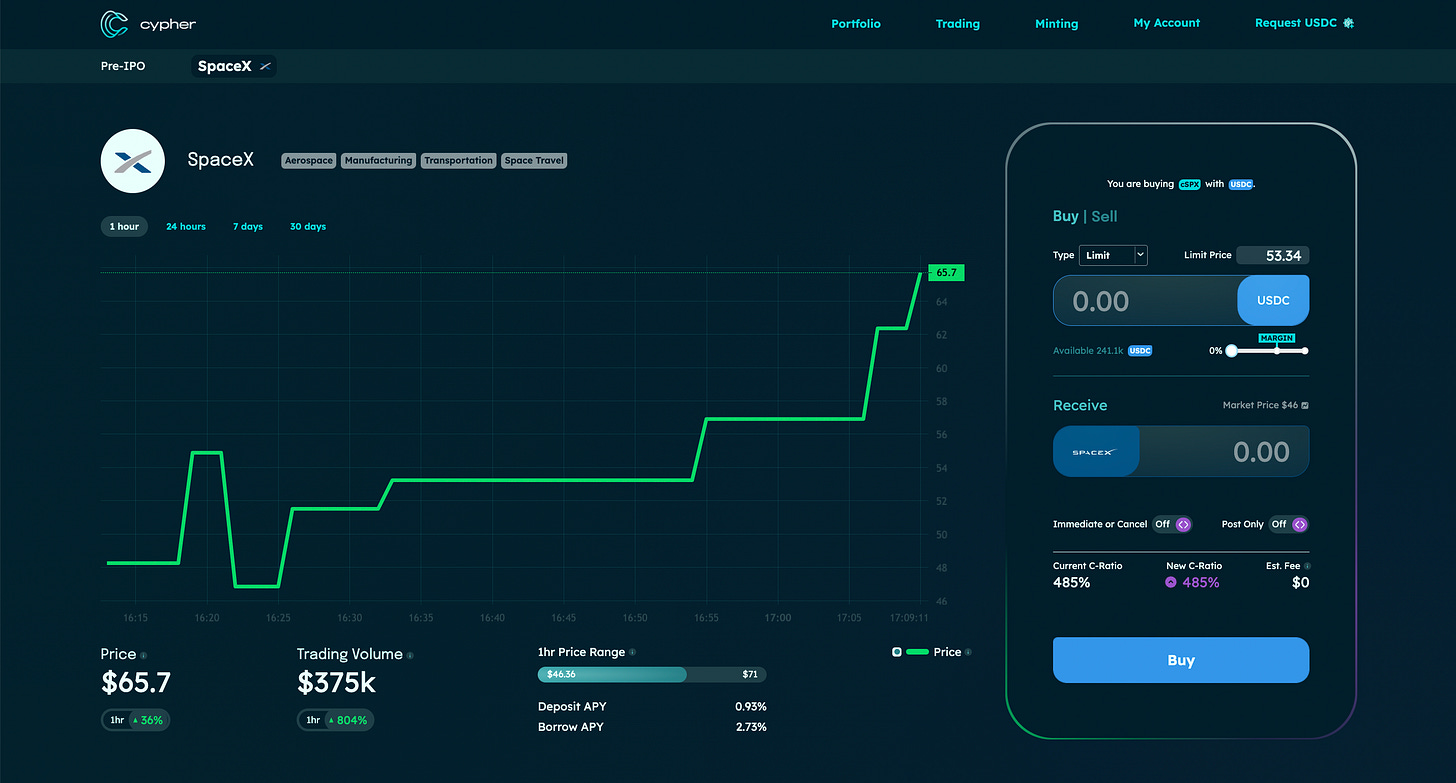Image resolution: width=1456 pixels, height=783 pixels.
Task: Switch chart to 7 days range
Action: pos(248,227)
